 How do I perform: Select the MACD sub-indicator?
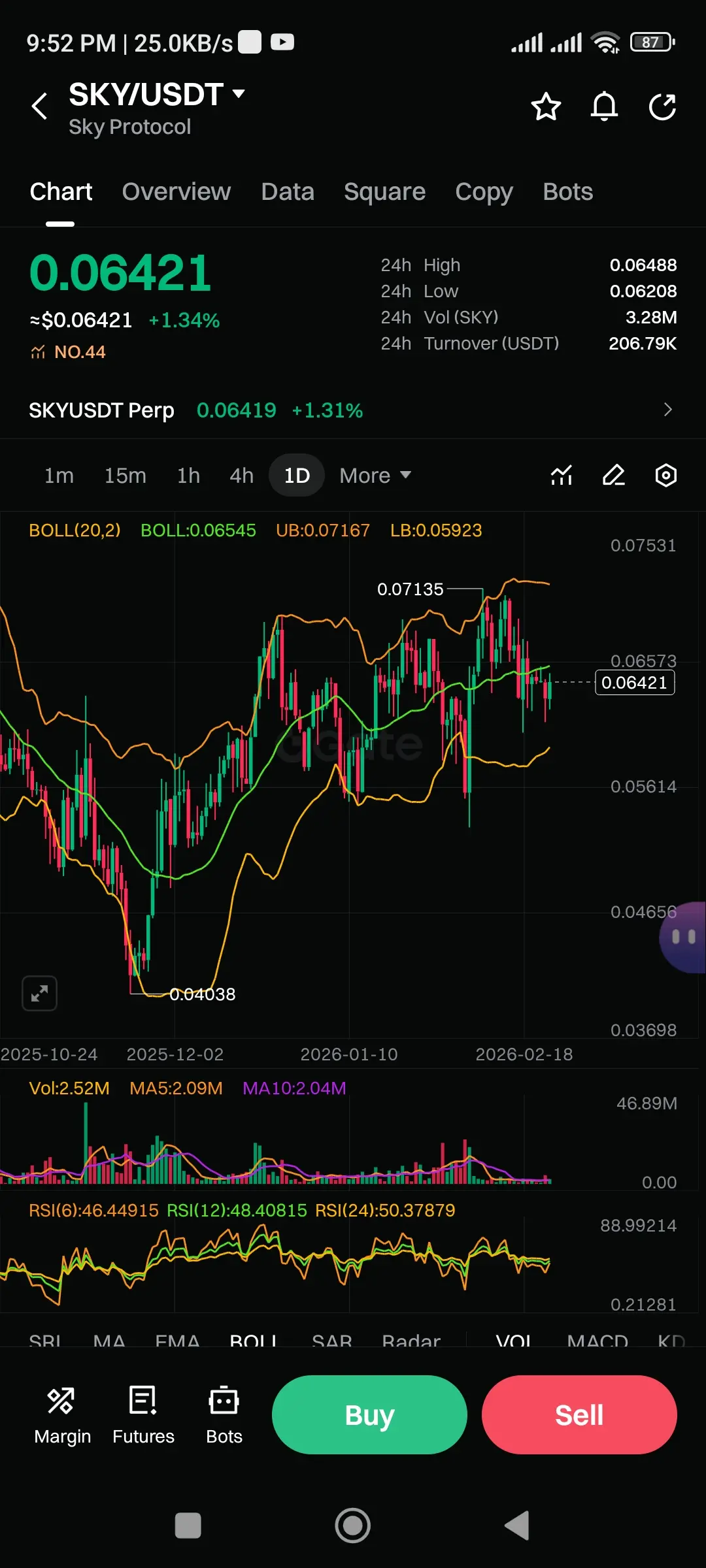click(x=597, y=1341)
